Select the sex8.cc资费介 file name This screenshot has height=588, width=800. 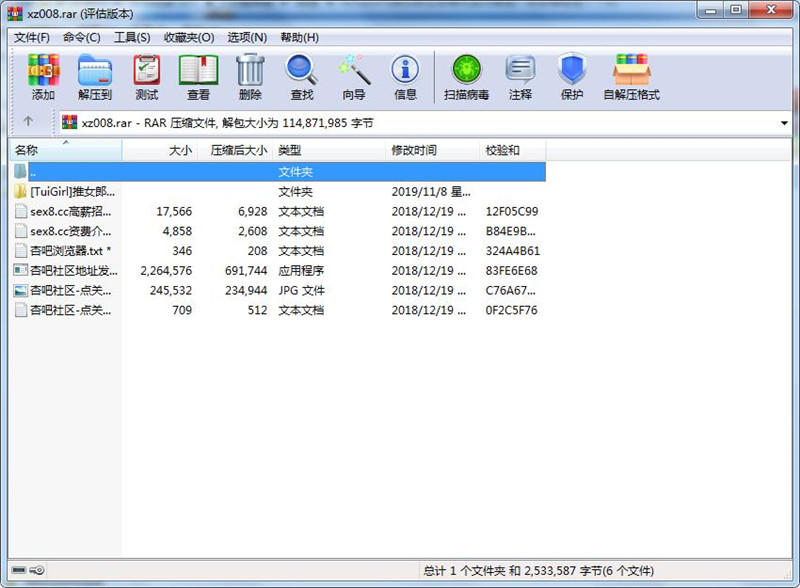click(x=70, y=231)
